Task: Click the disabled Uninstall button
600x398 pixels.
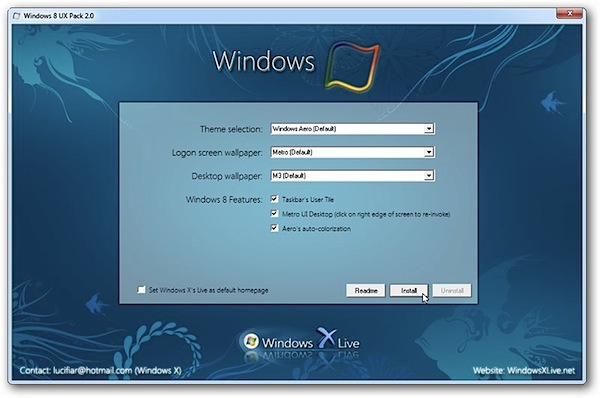Action: pos(452,290)
